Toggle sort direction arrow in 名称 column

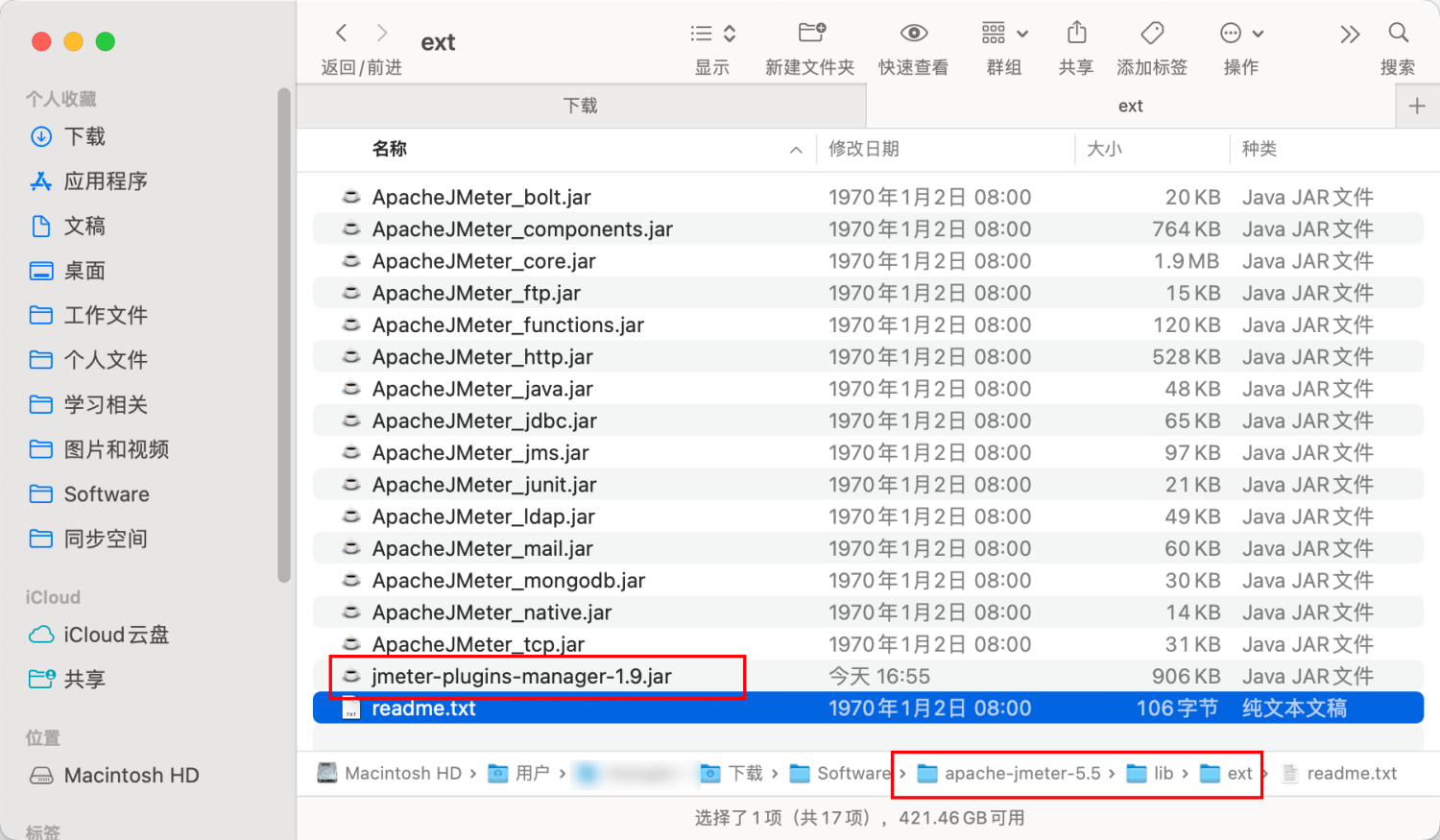pyautogui.click(x=796, y=150)
